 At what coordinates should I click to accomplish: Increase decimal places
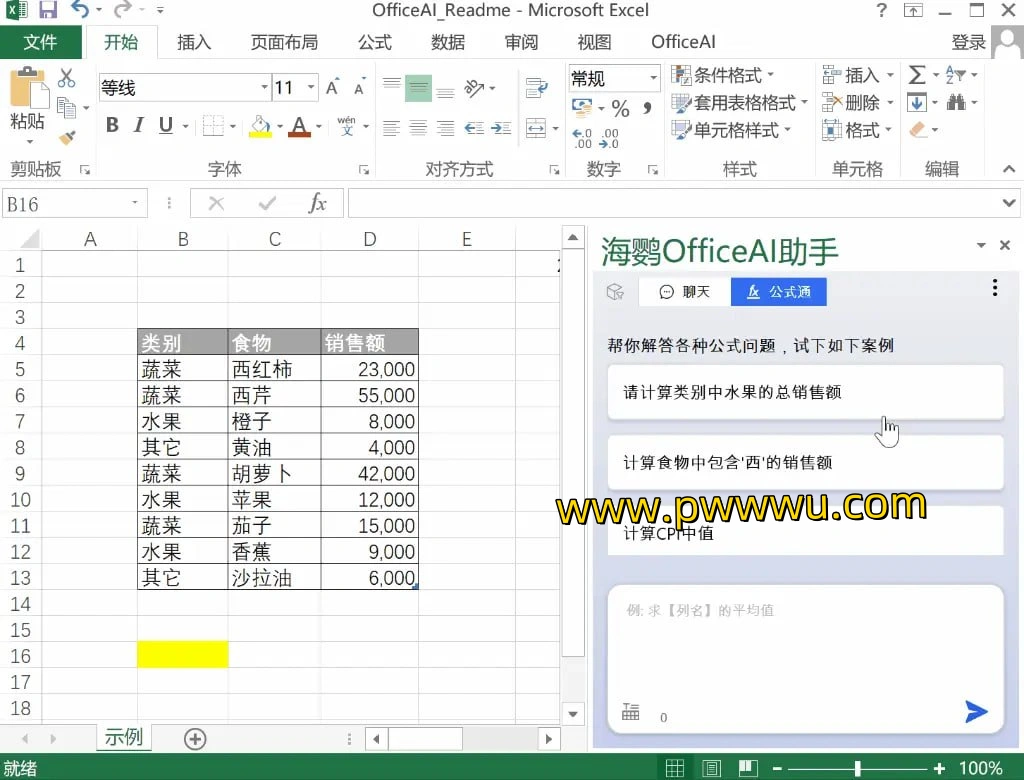point(582,138)
